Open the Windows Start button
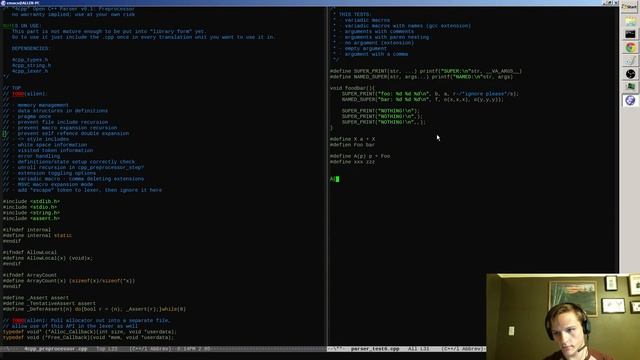The image size is (640, 360). pos(630,7)
